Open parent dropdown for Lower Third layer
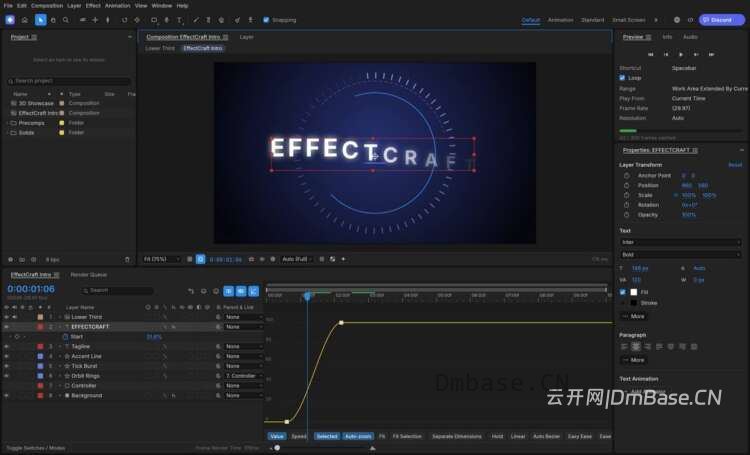 click(x=244, y=317)
